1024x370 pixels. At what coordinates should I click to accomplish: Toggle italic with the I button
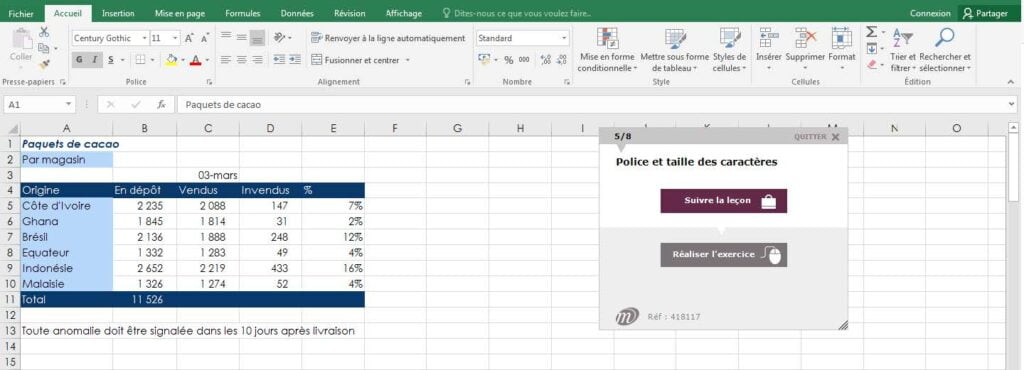[95, 59]
